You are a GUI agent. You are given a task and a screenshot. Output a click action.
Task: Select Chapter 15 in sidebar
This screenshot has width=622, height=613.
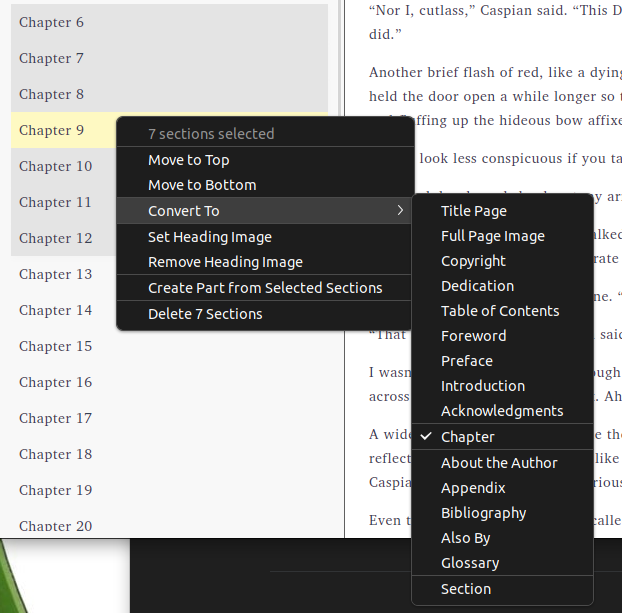point(169,346)
